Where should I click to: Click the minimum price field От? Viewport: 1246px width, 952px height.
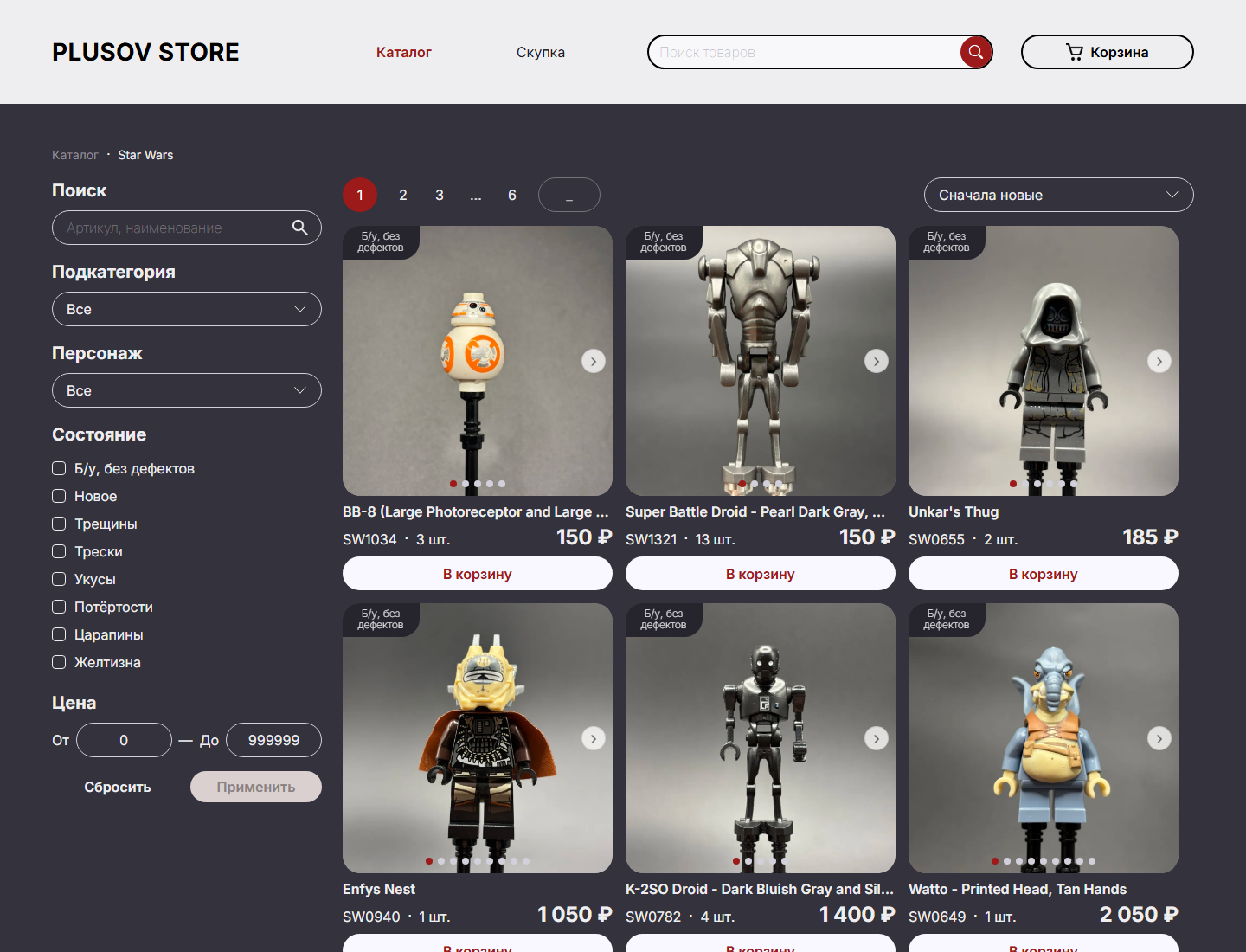(x=124, y=740)
